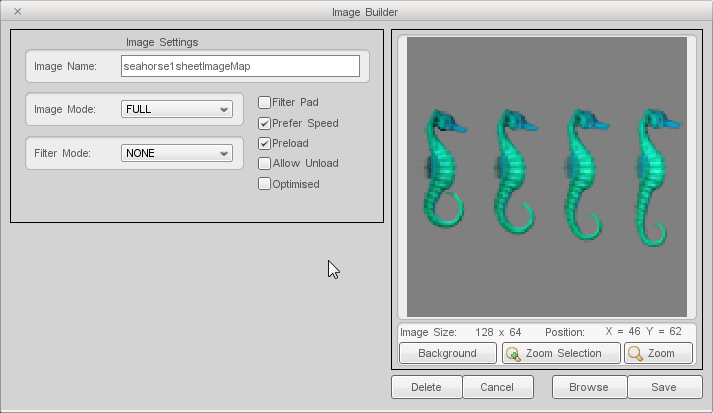The width and height of the screenshot is (713, 413).
Task: Expand the Filter Mode dropdown
Action: [177, 153]
